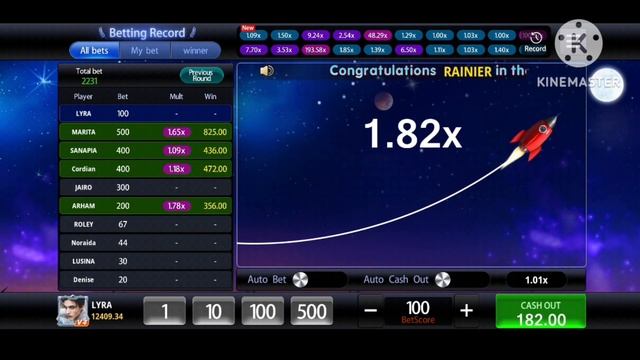
Task: Click ARHAM's 1.78x multiplier badge
Action: pyautogui.click(x=177, y=206)
